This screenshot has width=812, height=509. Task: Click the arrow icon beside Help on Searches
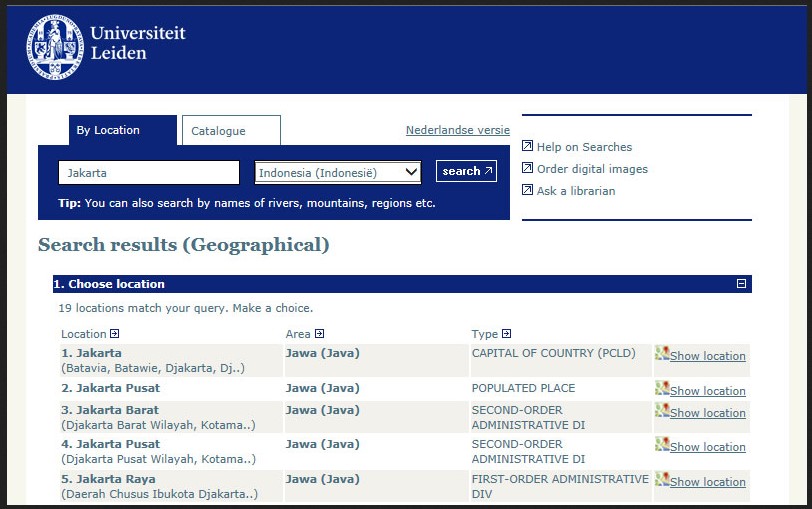528,147
